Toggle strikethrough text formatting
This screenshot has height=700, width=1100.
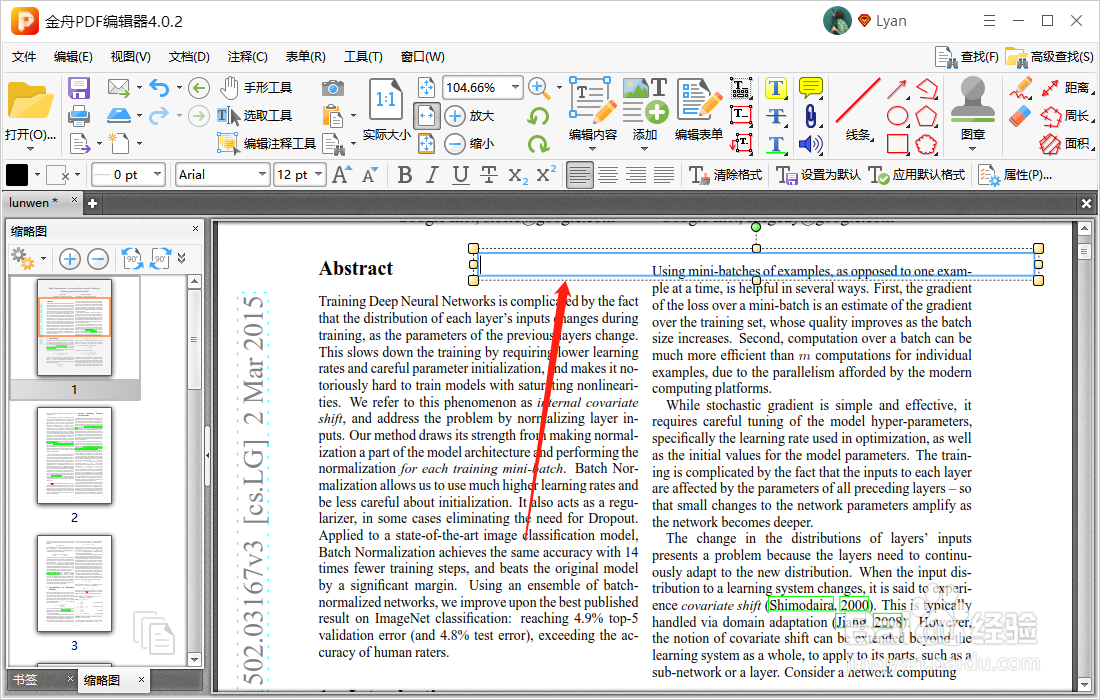coord(489,175)
